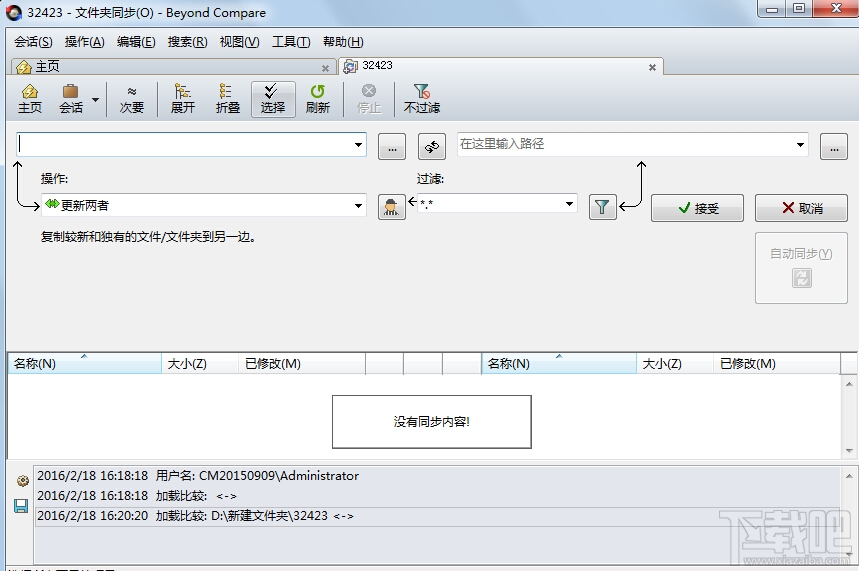859x571 pixels.
Task: Select log entry 用户名: CM20150909\Administrator
Action: click(437, 476)
